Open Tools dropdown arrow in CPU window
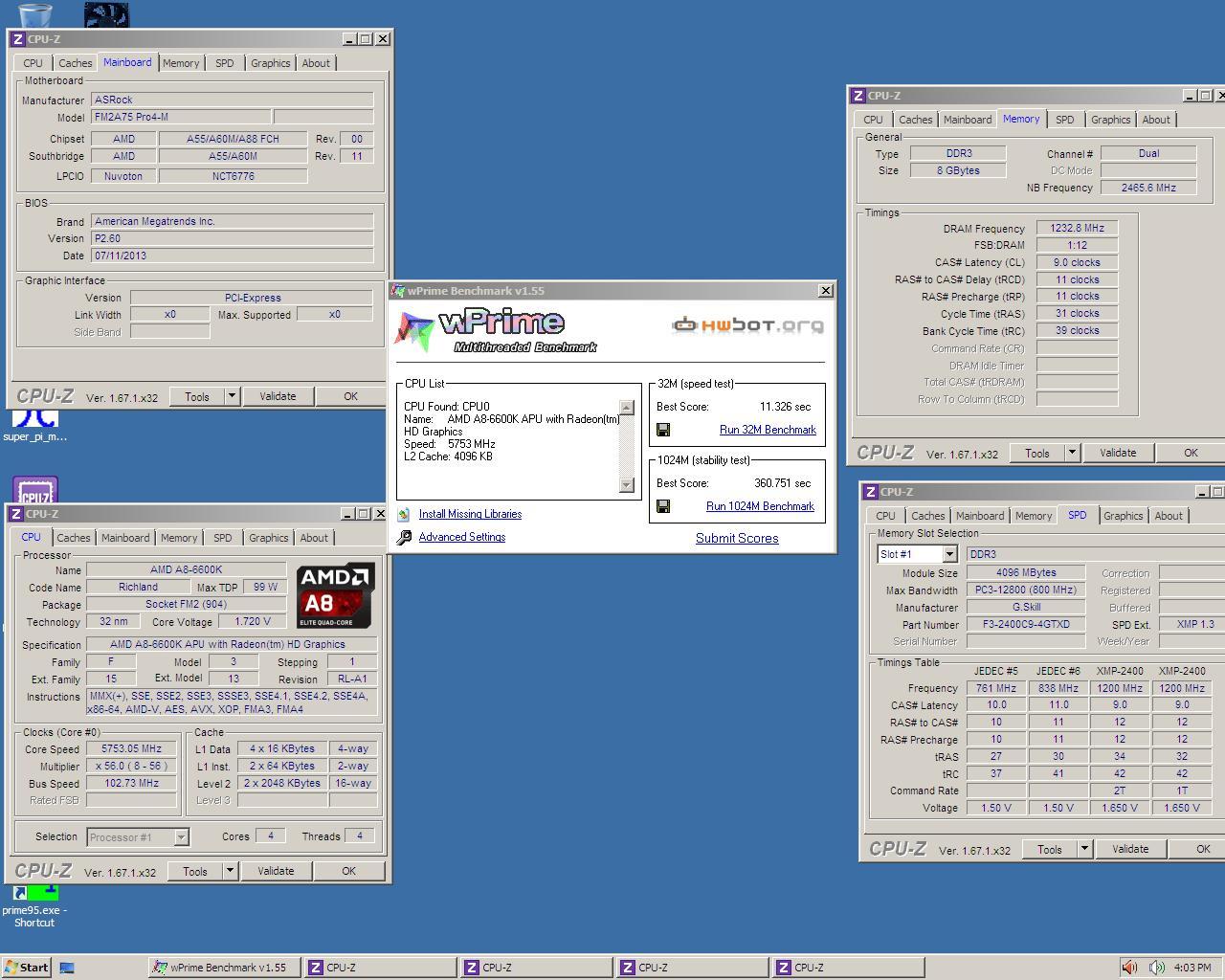 pyautogui.click(x=230, y=871)
